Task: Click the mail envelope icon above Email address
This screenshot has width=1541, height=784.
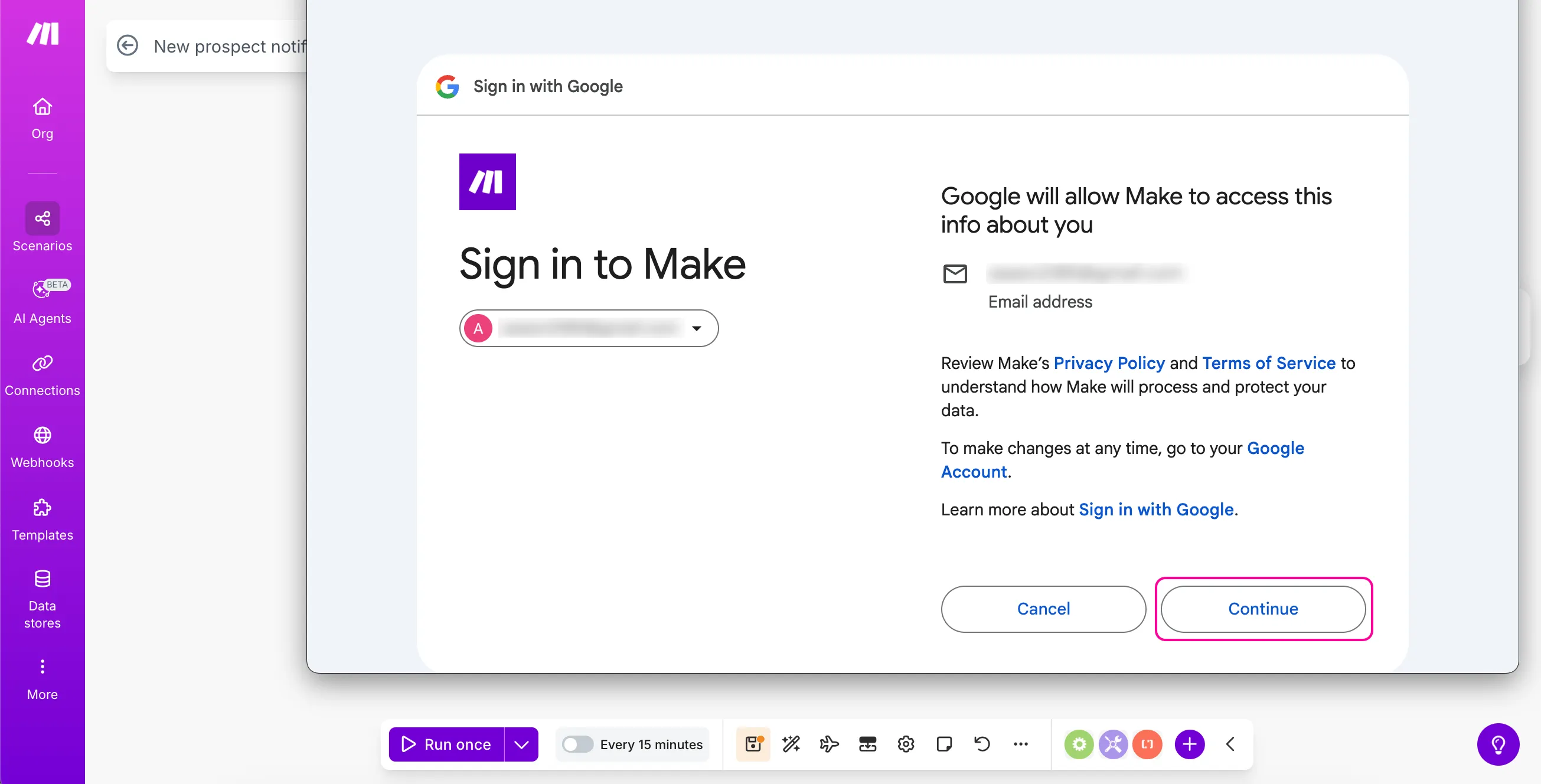Action: pos(955,274)
